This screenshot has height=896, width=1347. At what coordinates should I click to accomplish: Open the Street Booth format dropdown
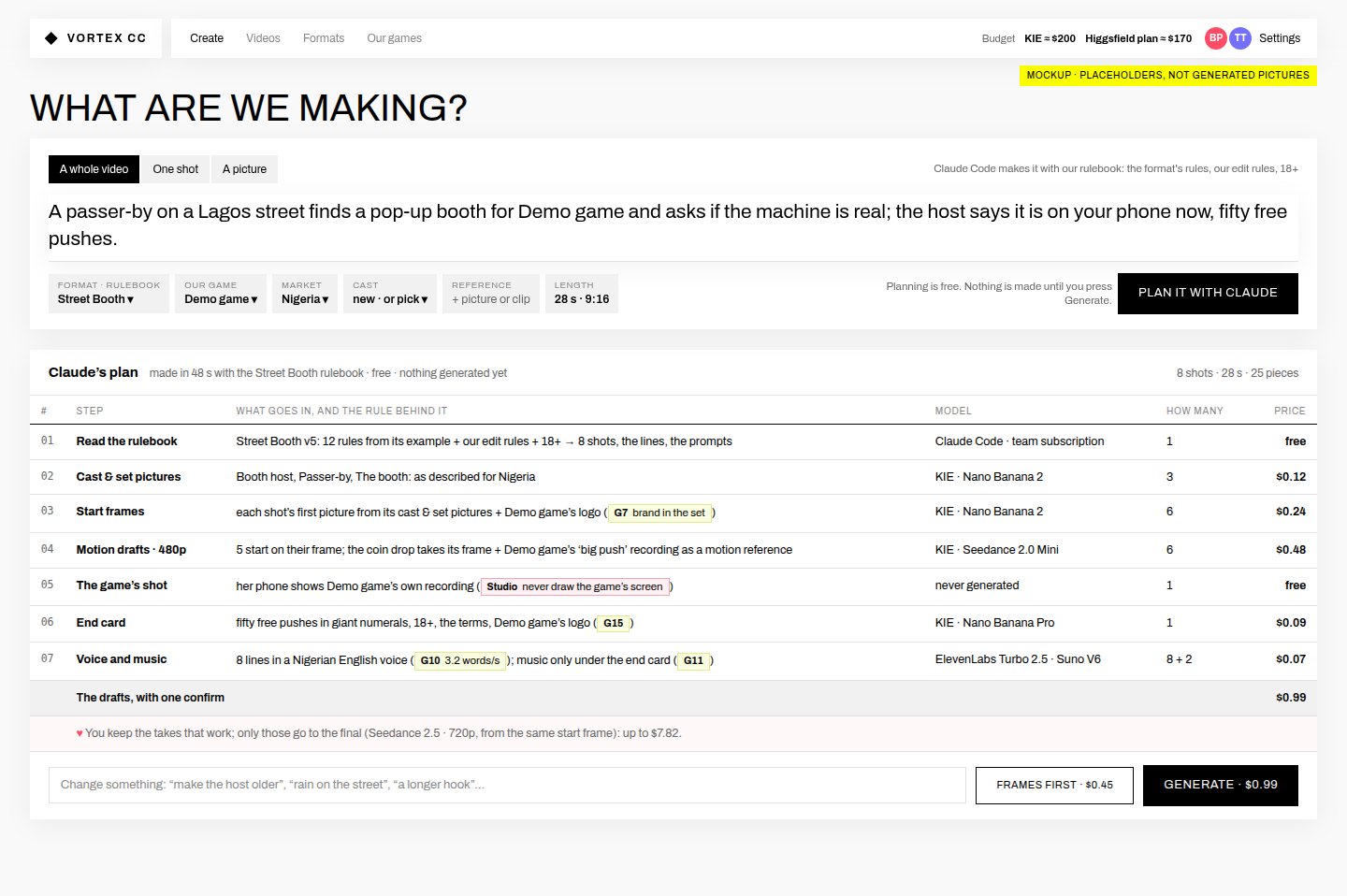(x=109, y=293)
